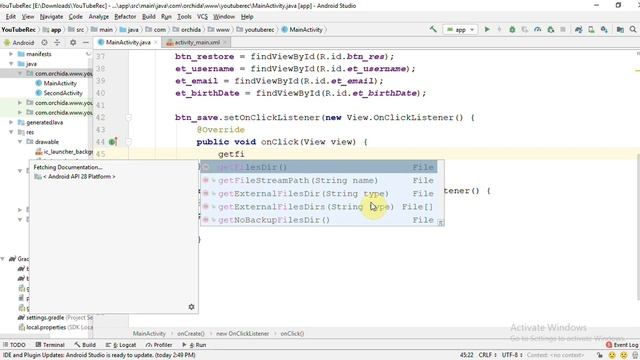This screenshot has height=360, width=640.
Task: Open the app run configuration dropdown
Action: (x=460, y=29)
